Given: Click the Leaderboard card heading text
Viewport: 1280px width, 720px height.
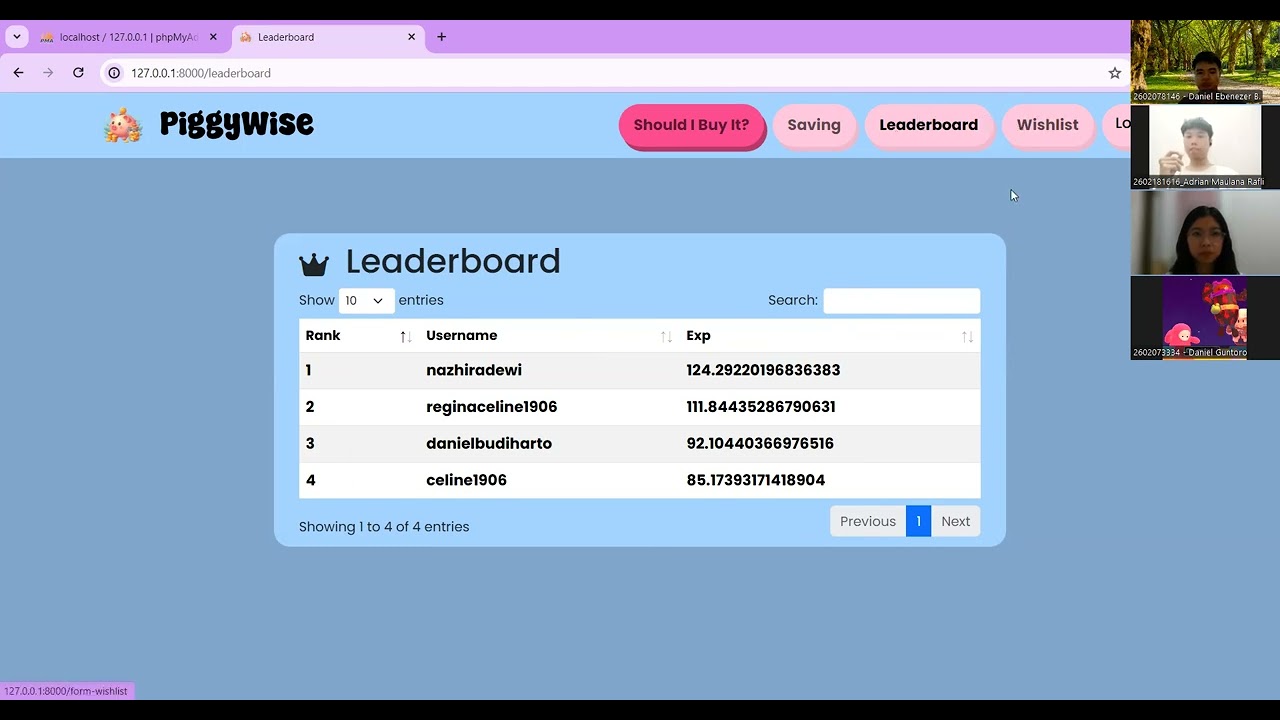Looking at the screenshot, I should coord(453,261).
